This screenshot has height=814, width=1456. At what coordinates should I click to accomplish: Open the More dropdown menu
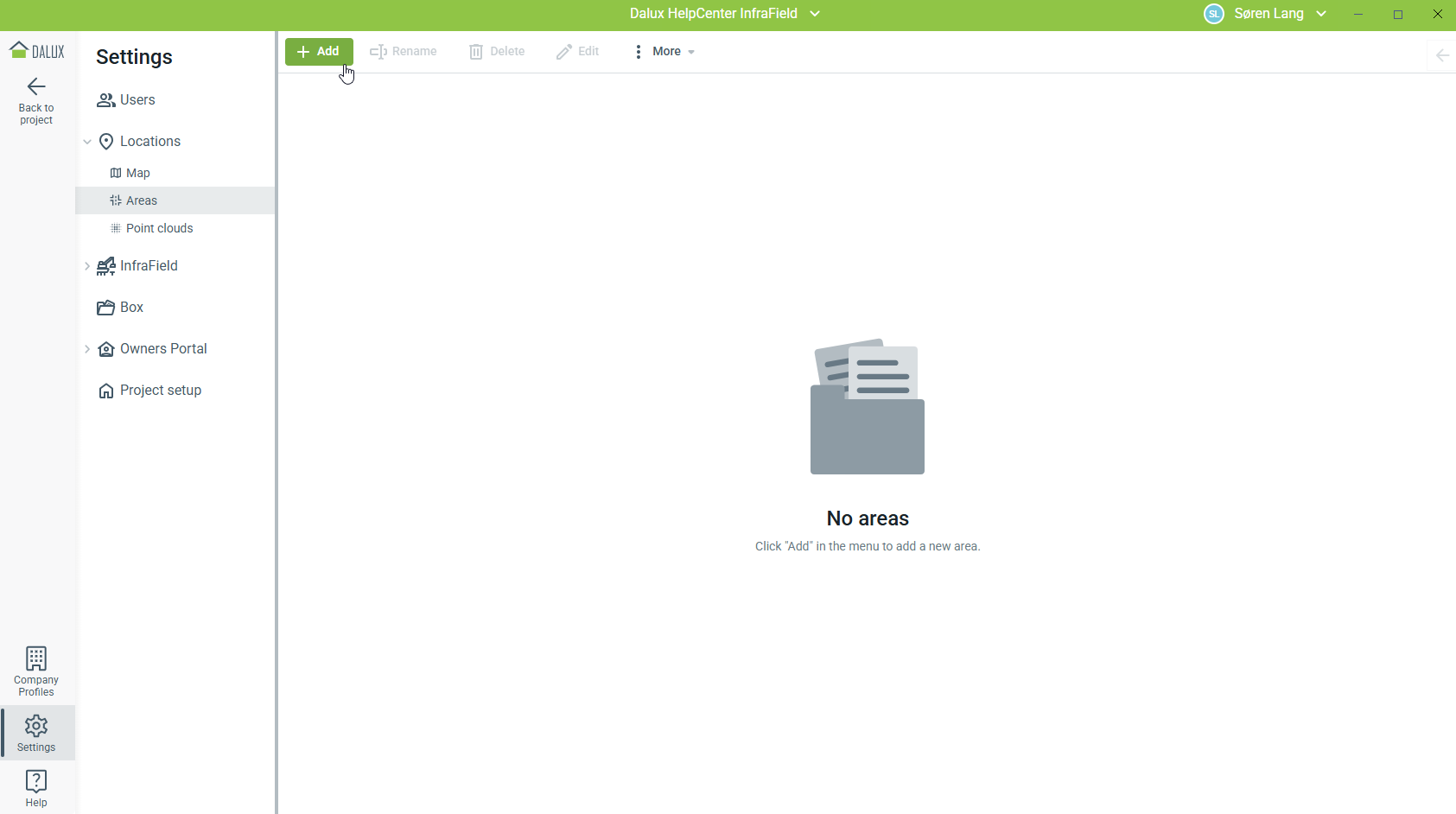[x=664, y=52]
